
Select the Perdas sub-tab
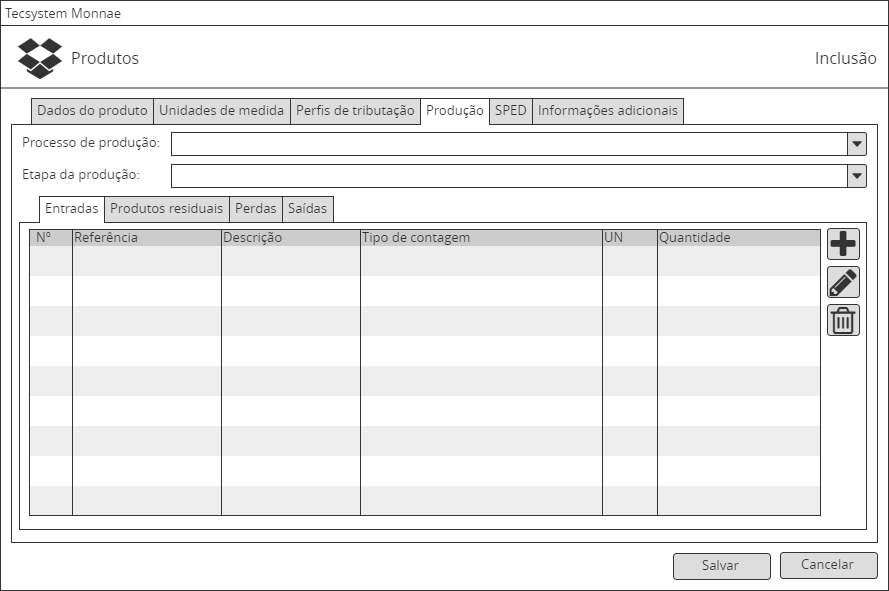click(255, 209)
